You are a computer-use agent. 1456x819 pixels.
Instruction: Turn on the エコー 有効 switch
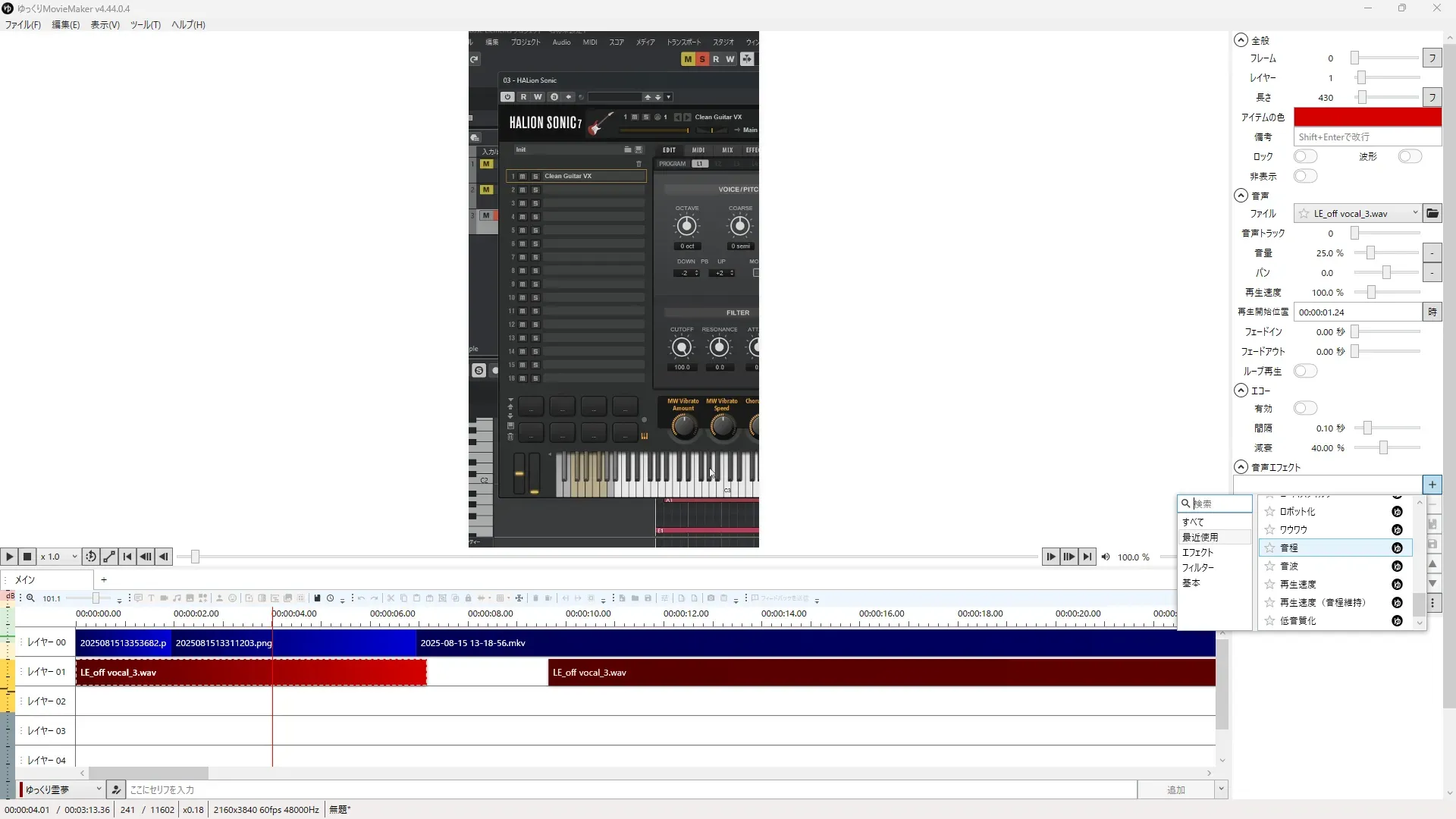coord(1305,408)
